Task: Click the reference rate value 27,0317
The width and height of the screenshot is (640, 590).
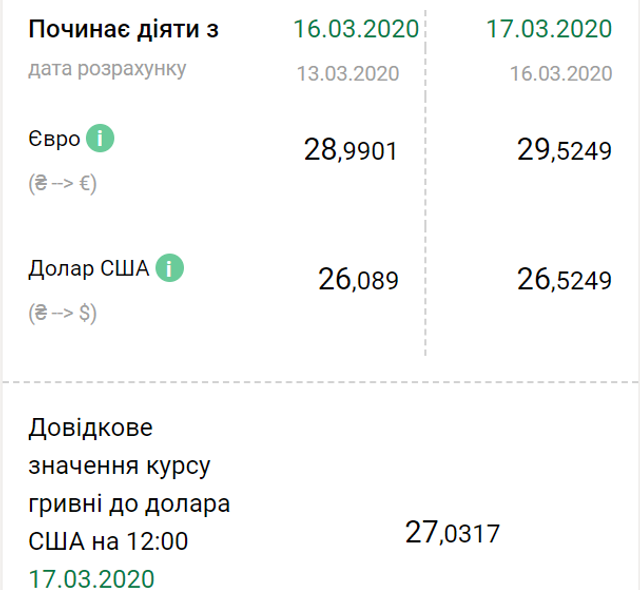Action: [452, 532]
